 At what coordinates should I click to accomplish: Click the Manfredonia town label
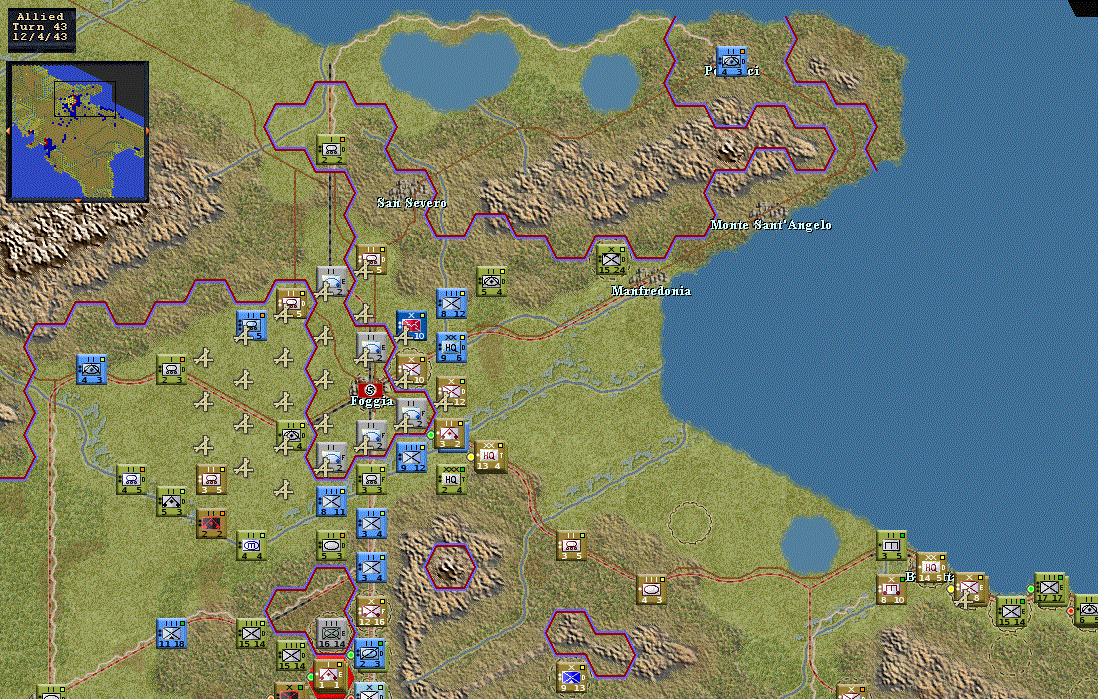point(651,291)
